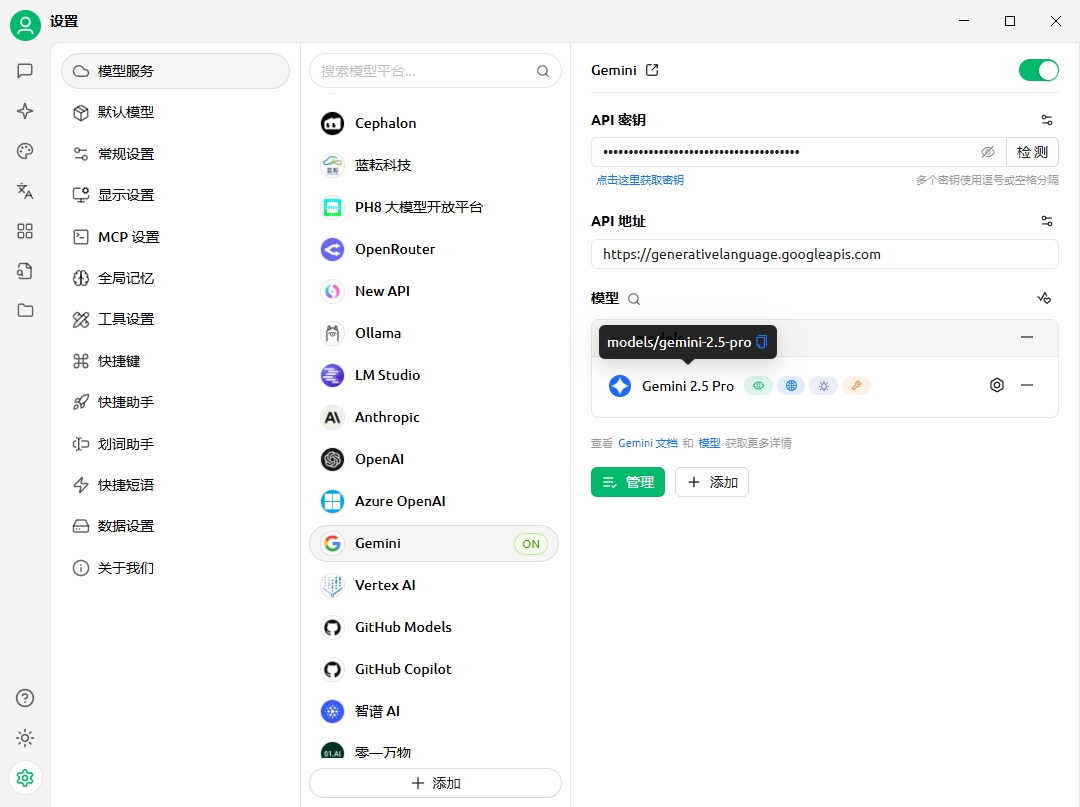Open 快捷短语 settings section
1080x807 pixels.
[x=175, y=485]
